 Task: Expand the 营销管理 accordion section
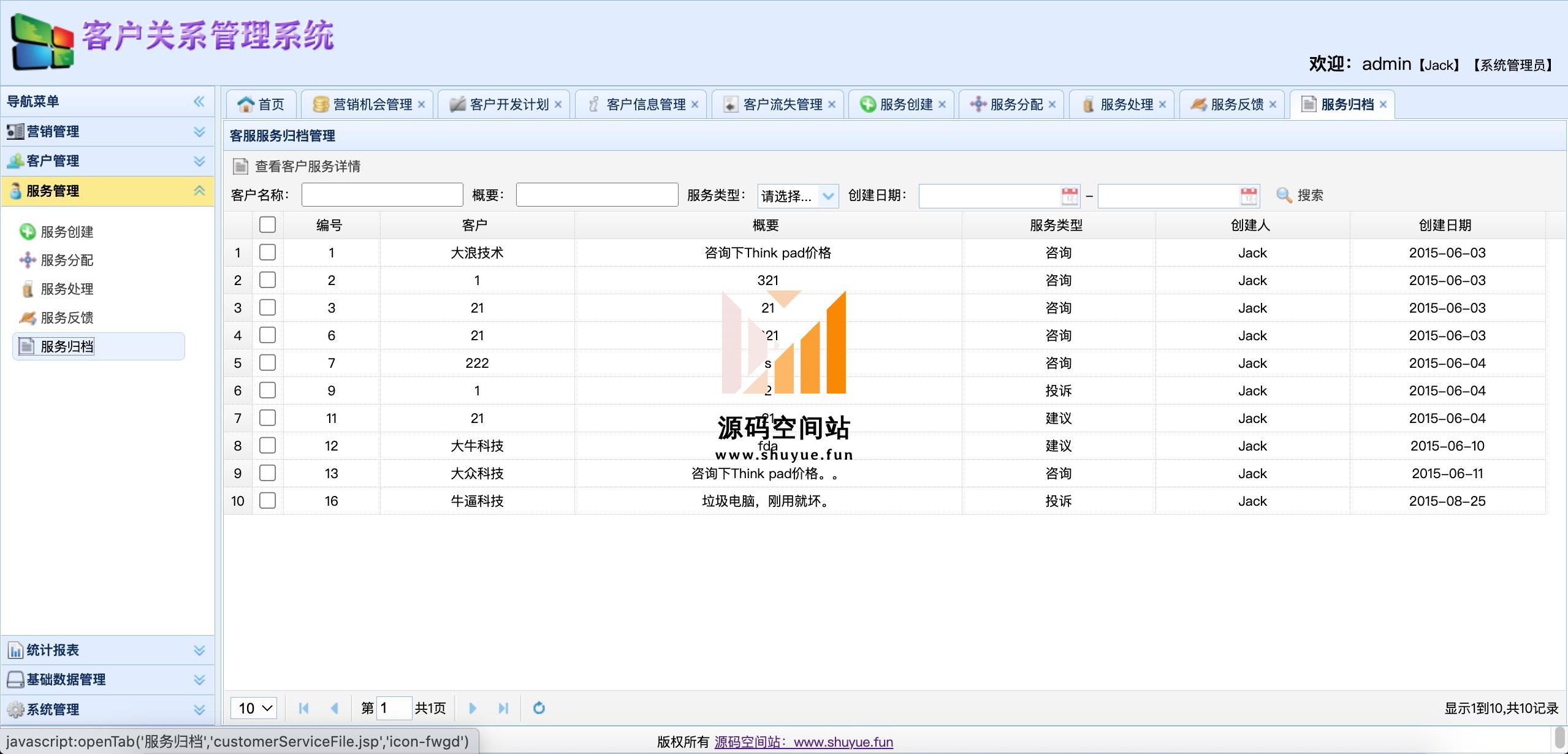(199, 131)
